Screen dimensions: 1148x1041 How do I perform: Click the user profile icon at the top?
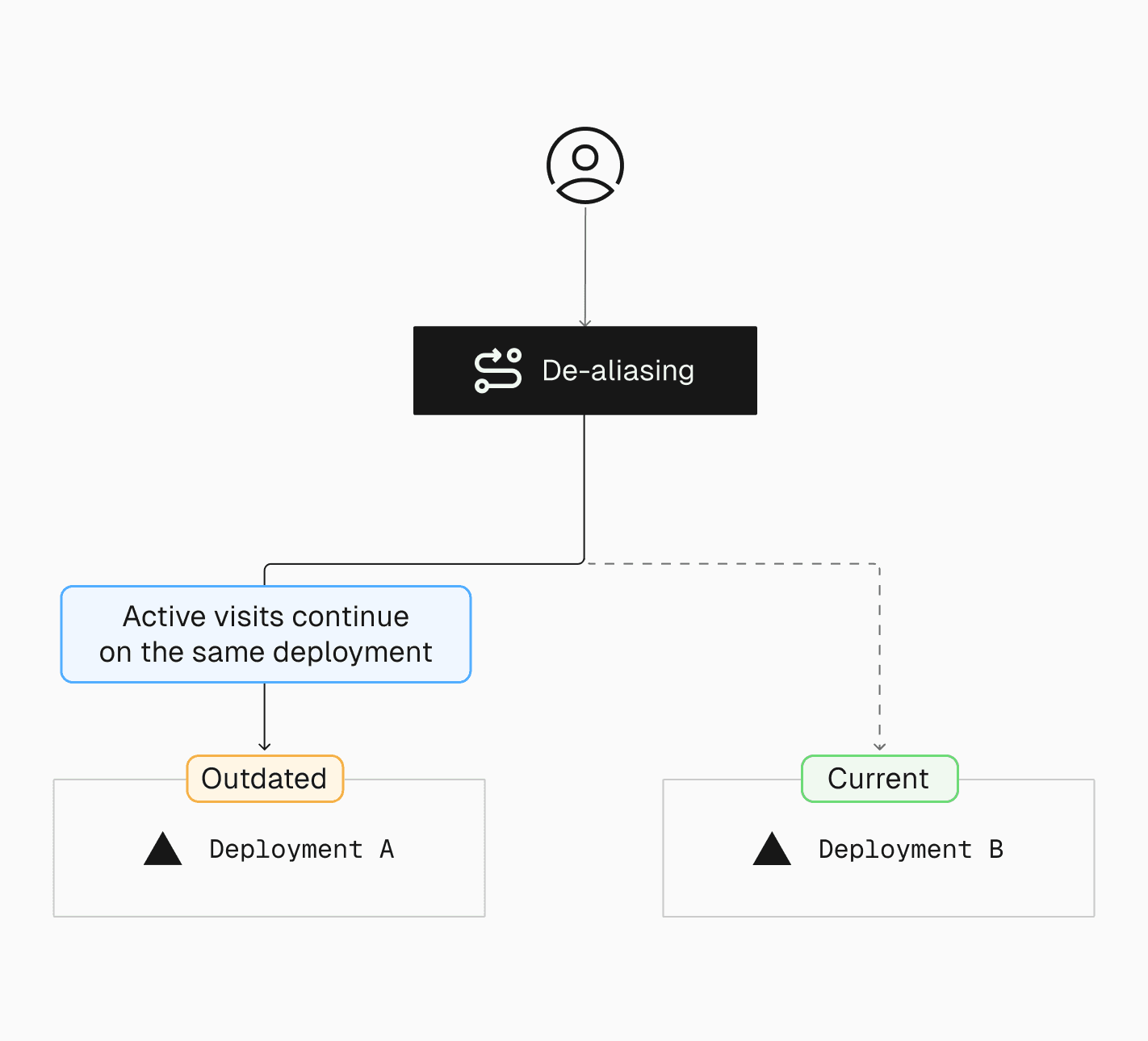[585, 164]
